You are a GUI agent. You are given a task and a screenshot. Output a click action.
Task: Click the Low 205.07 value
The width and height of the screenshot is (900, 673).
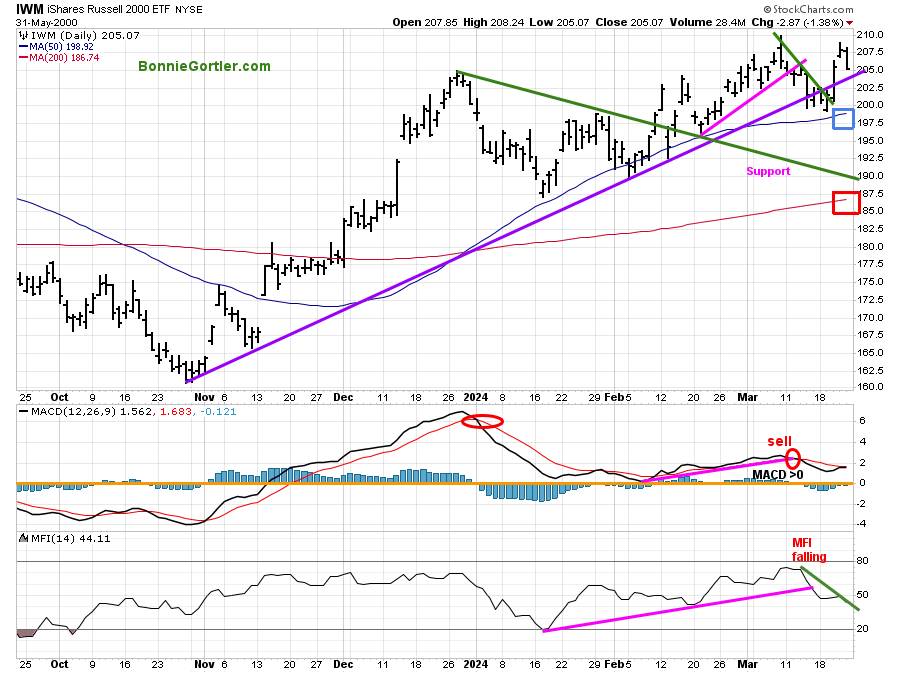pyautogui.click(x=559, y=22)
